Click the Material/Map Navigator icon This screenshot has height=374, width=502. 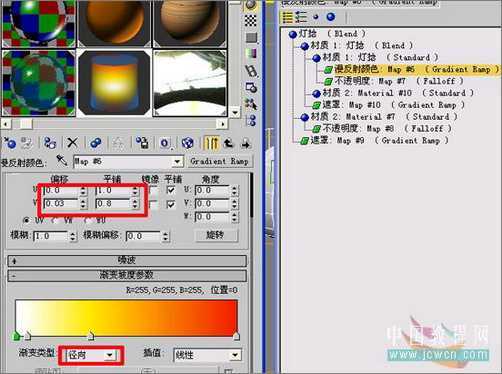(x=252, y=120)
